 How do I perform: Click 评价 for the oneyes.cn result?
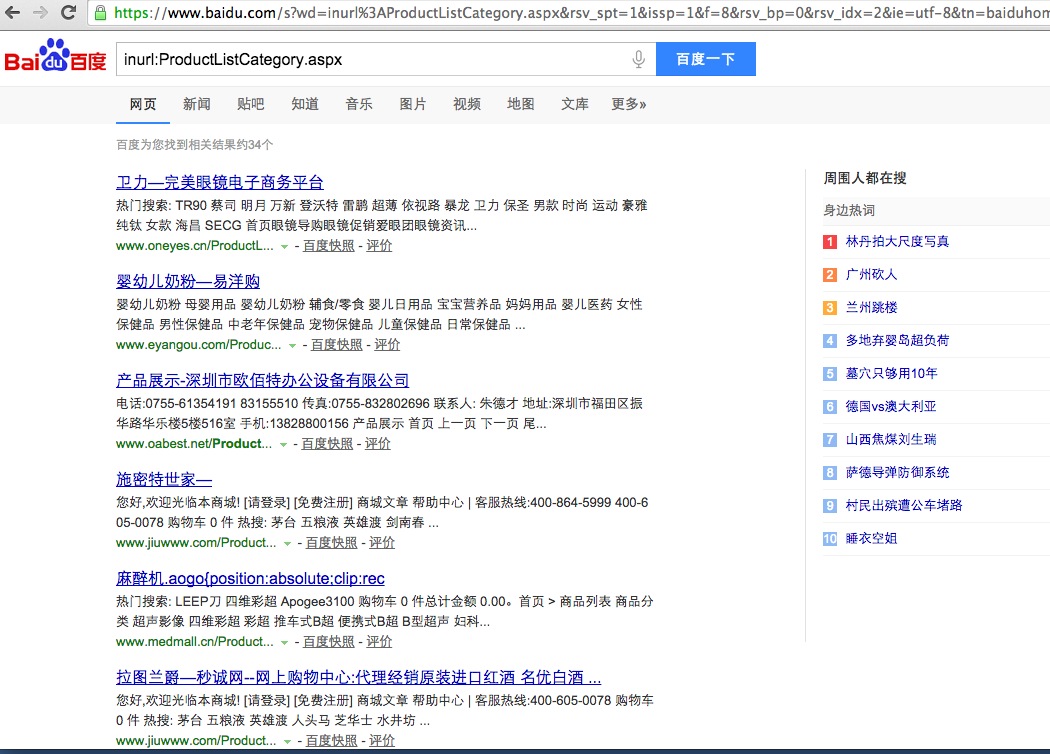[x=379, y=246]
